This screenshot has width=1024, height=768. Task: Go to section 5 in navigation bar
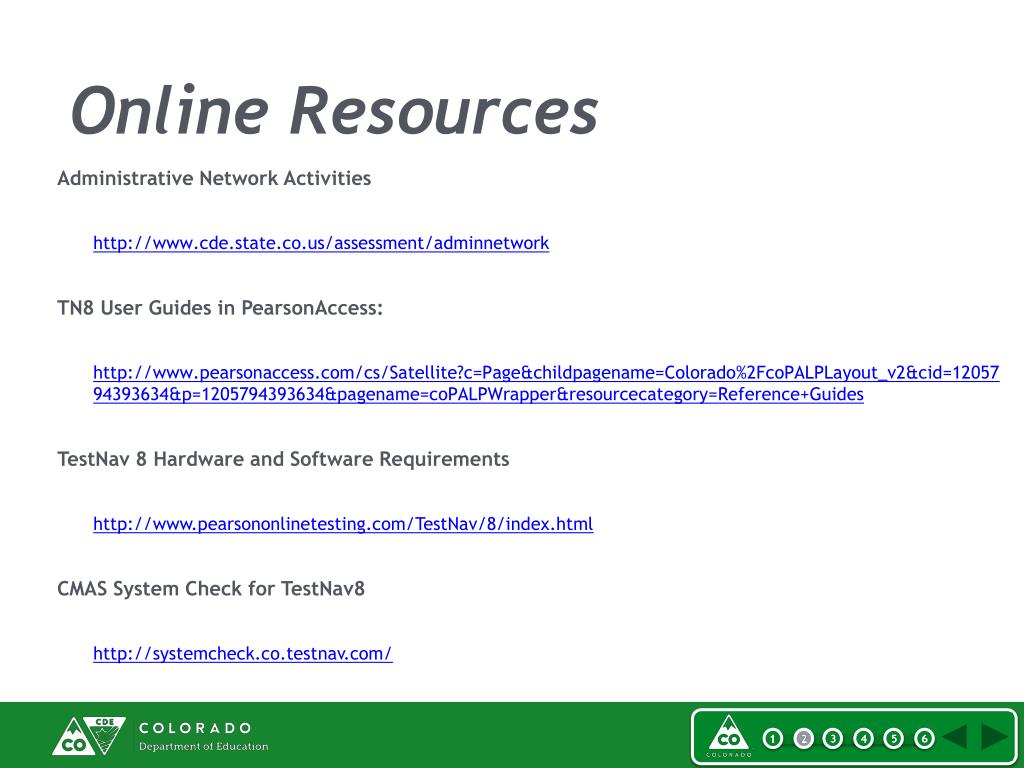[893, 739]
